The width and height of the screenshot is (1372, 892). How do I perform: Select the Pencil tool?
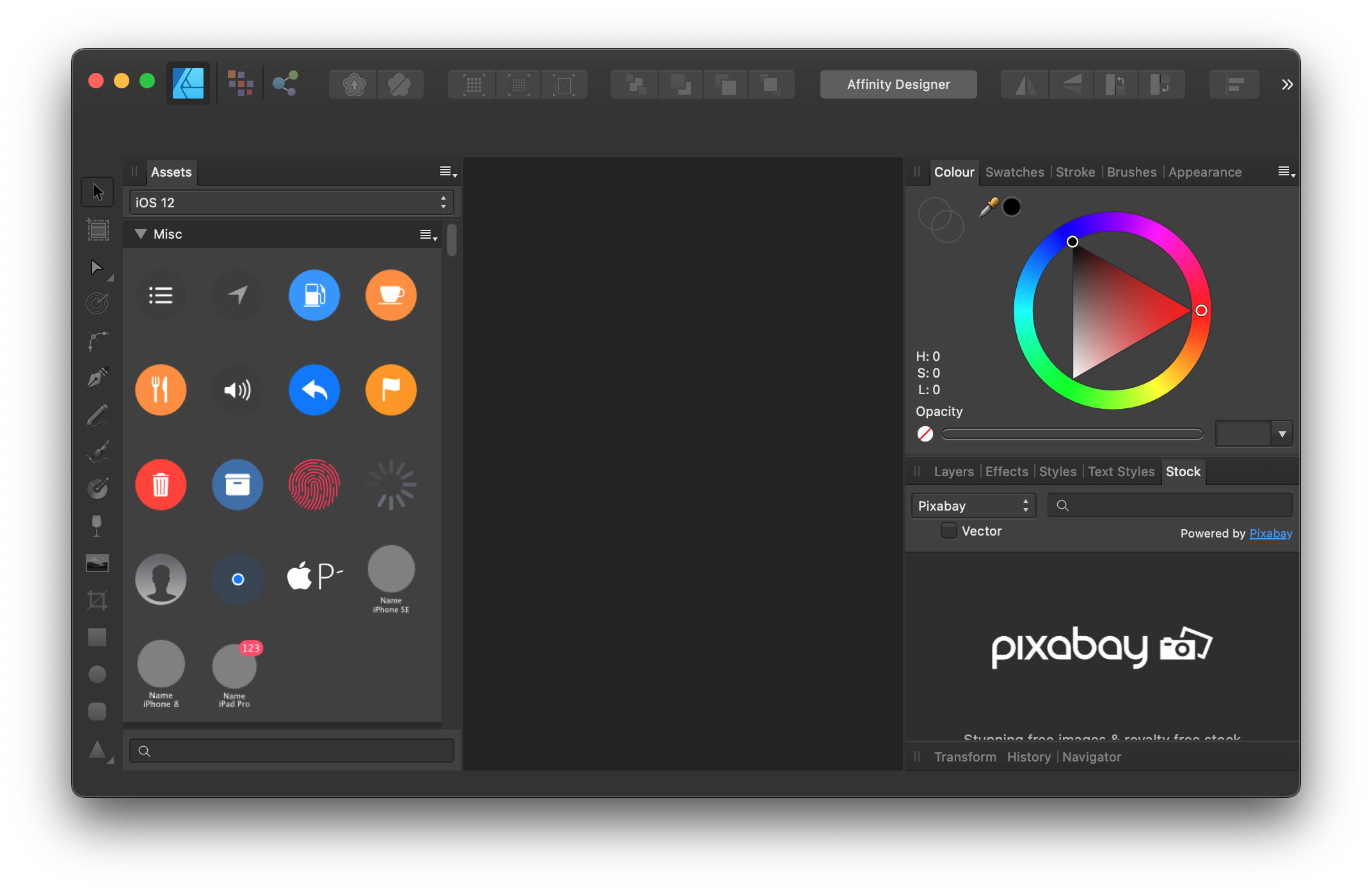coord(97,415)
